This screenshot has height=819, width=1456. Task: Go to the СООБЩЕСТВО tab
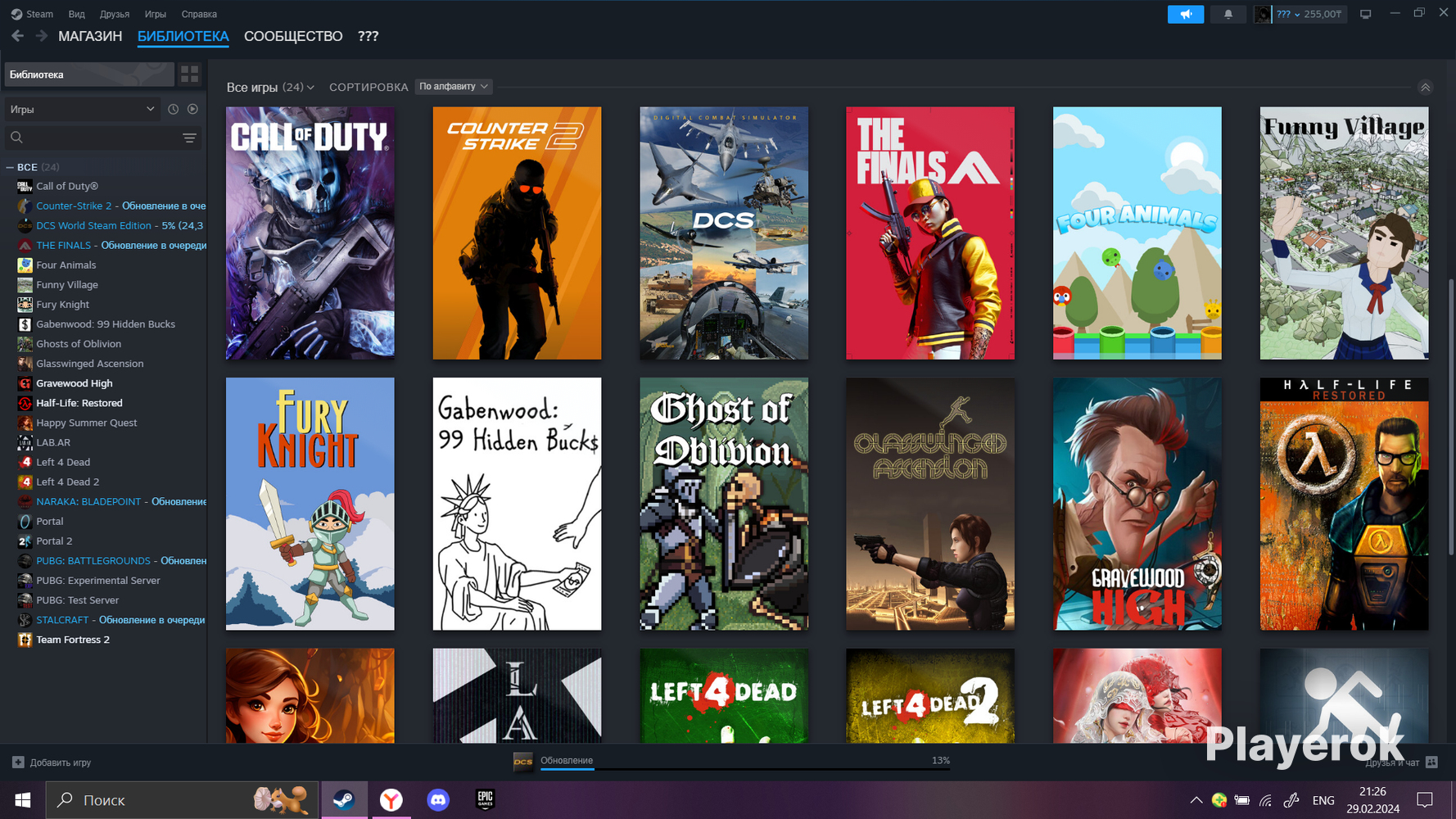click(293, 36)
